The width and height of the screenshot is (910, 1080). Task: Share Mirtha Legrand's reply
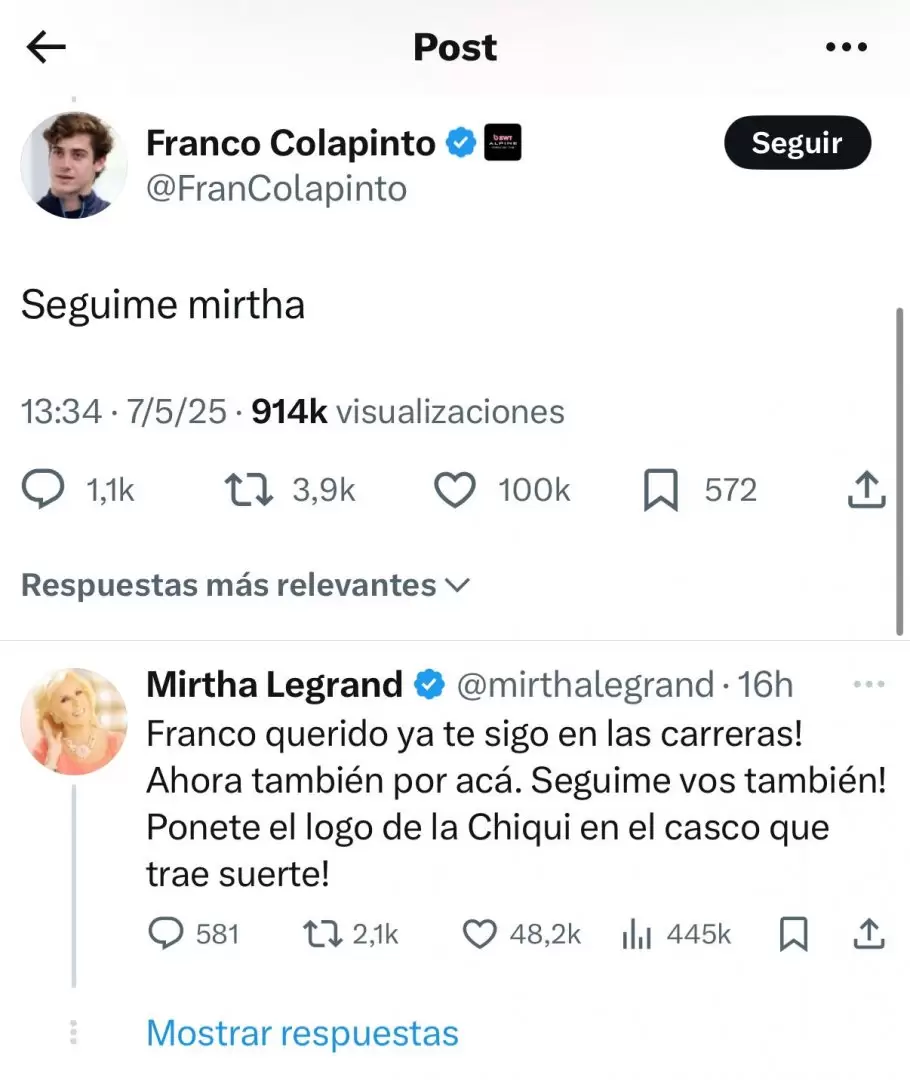[x=869, y=934]
